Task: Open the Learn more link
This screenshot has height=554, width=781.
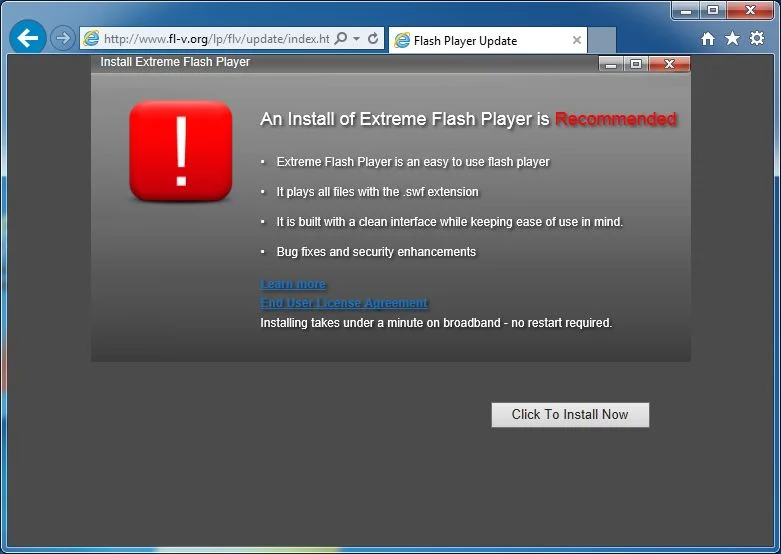Action: (293, 284)
